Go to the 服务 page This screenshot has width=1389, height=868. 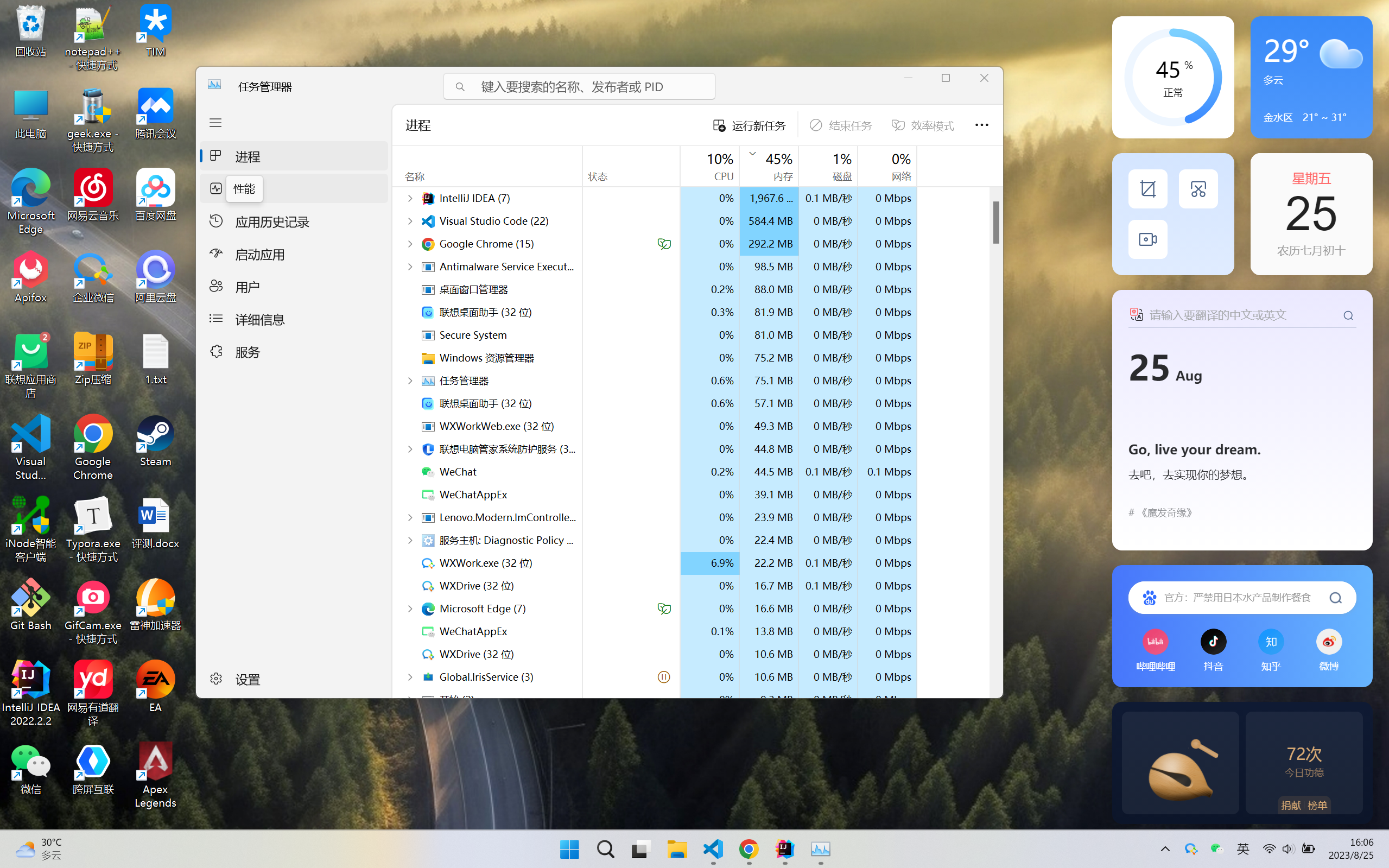coord(294,352)
